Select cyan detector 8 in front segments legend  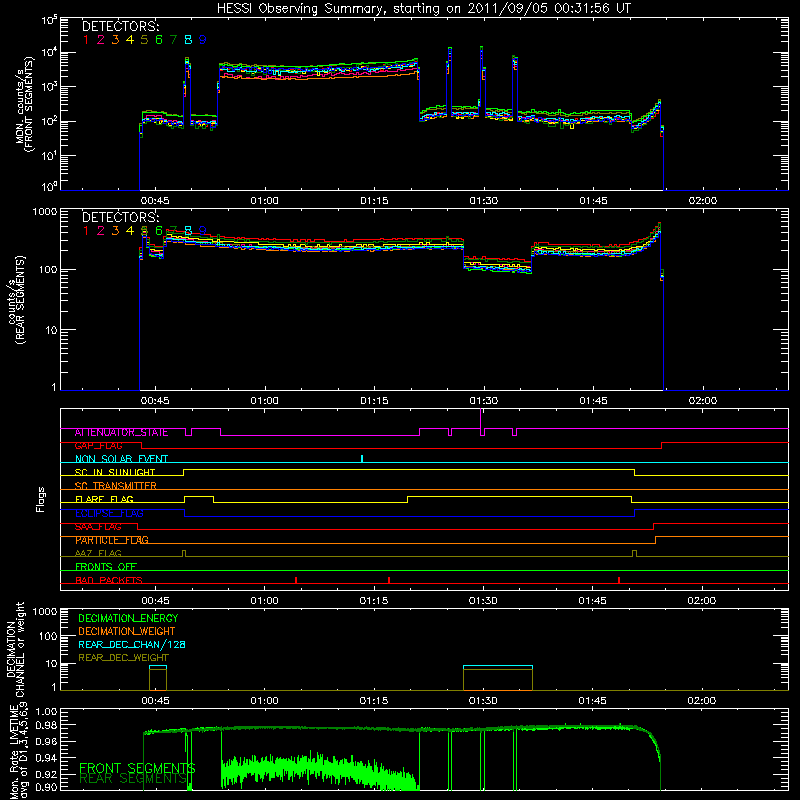coord(188,40)
